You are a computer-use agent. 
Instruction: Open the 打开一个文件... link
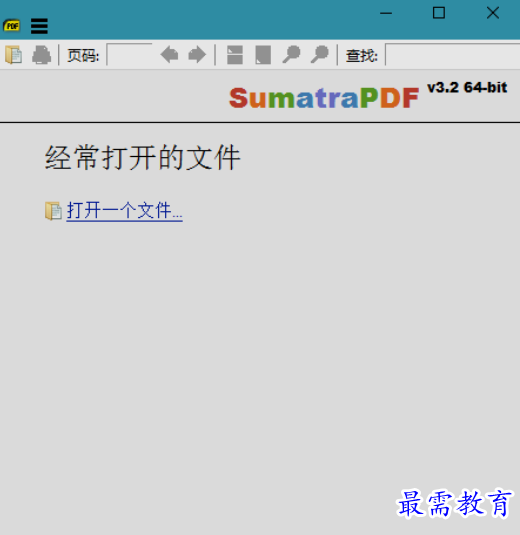(x=125, y=211)
